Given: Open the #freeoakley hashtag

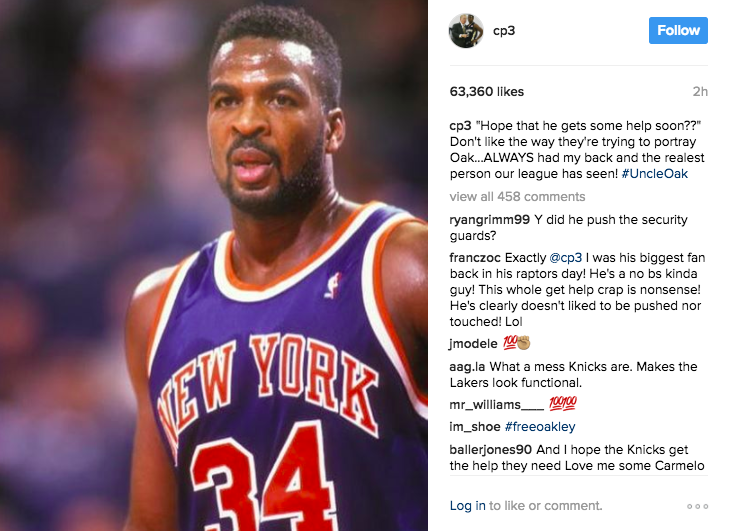Looking at the screenshot, I should tap(540, 427).
